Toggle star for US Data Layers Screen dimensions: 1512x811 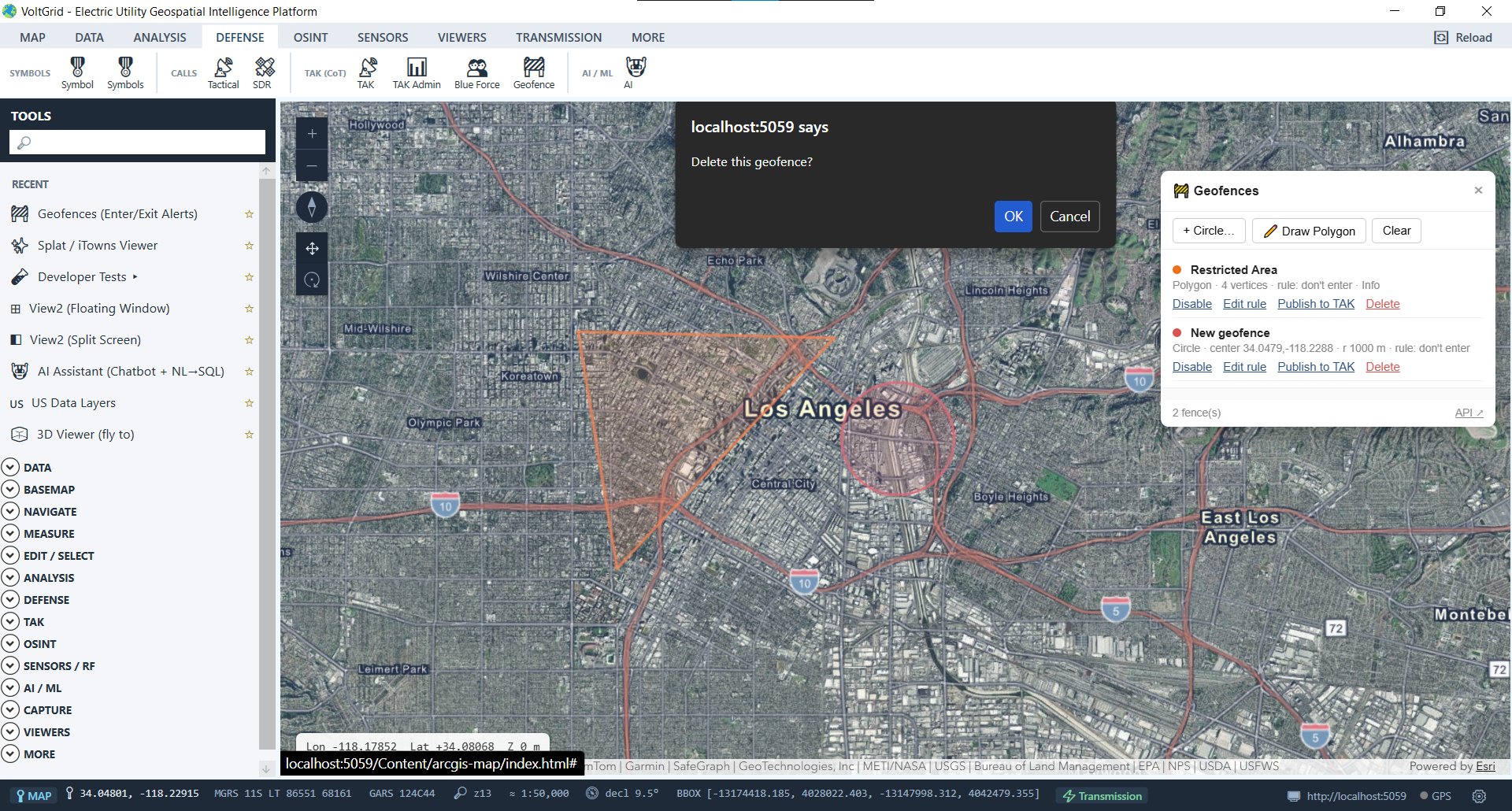coord(249,403)
